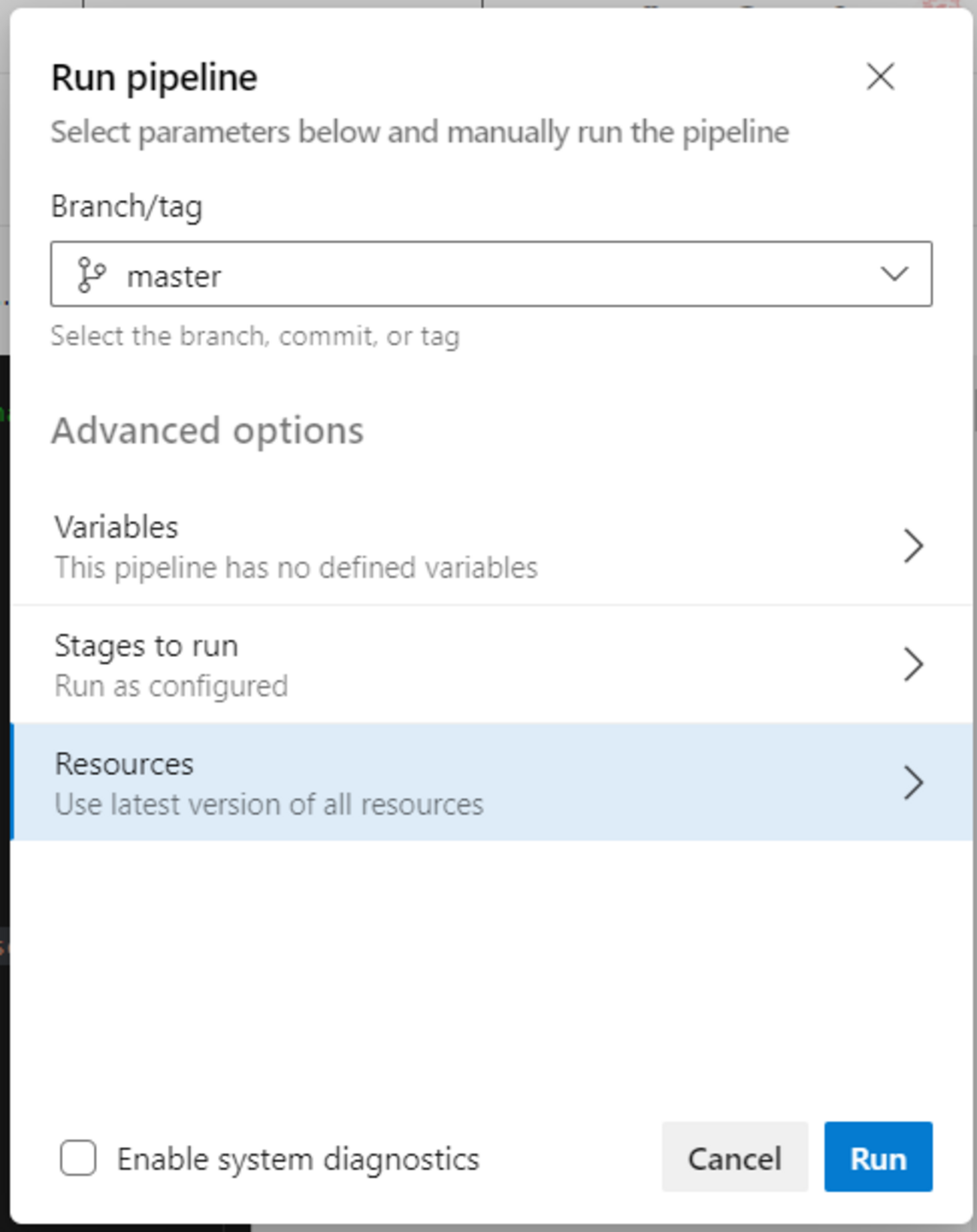Expand the Branch/tag dropdown chevron

point(894,274)
